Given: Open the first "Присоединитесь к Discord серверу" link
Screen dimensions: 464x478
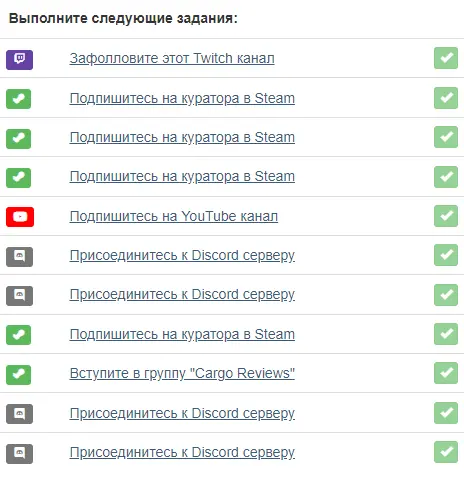Looking at the screenshot, I should (x=182, y=256).
